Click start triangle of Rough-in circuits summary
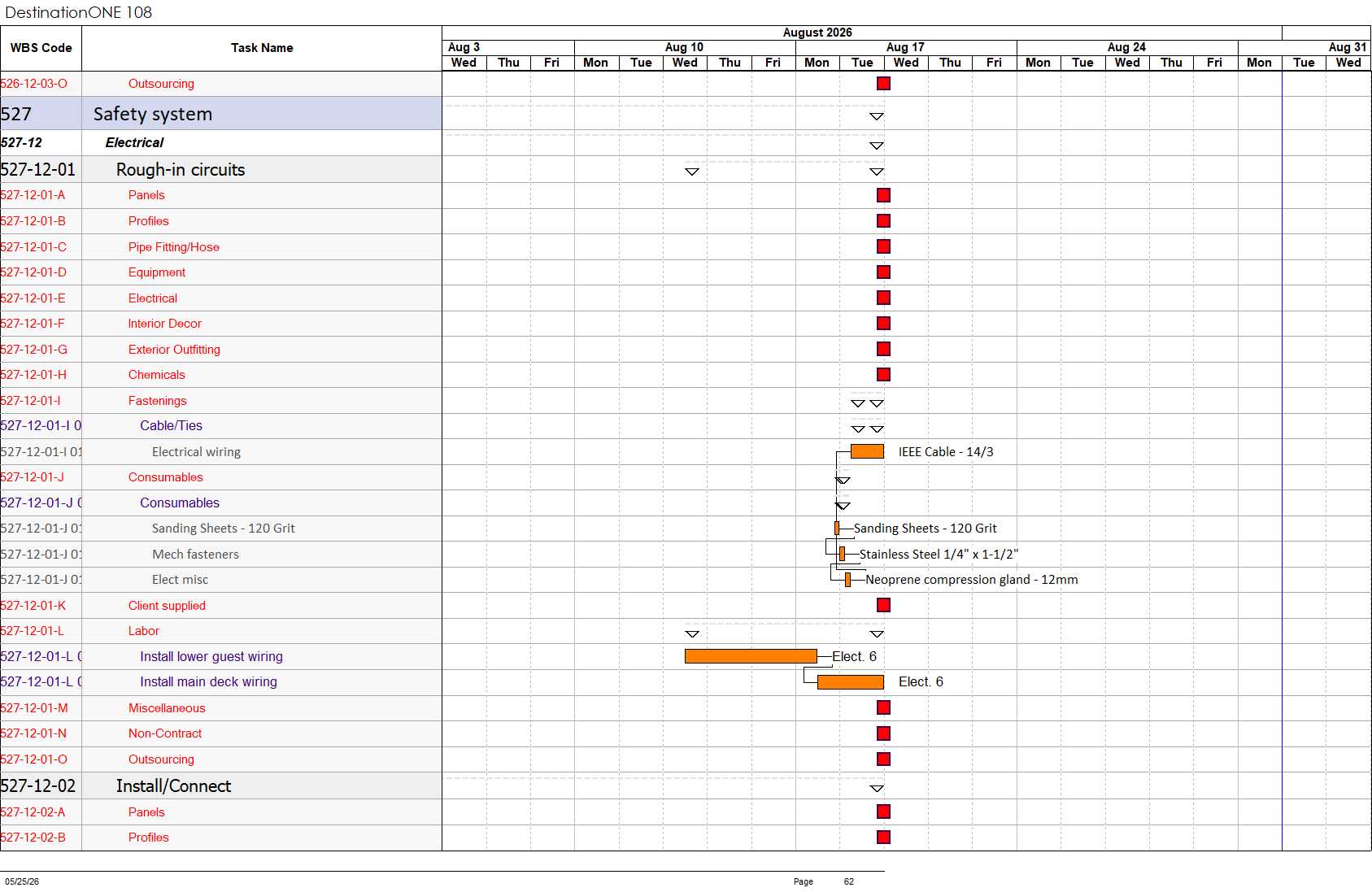The width and height of the screenshot is (1372, 892). point(692,172)
